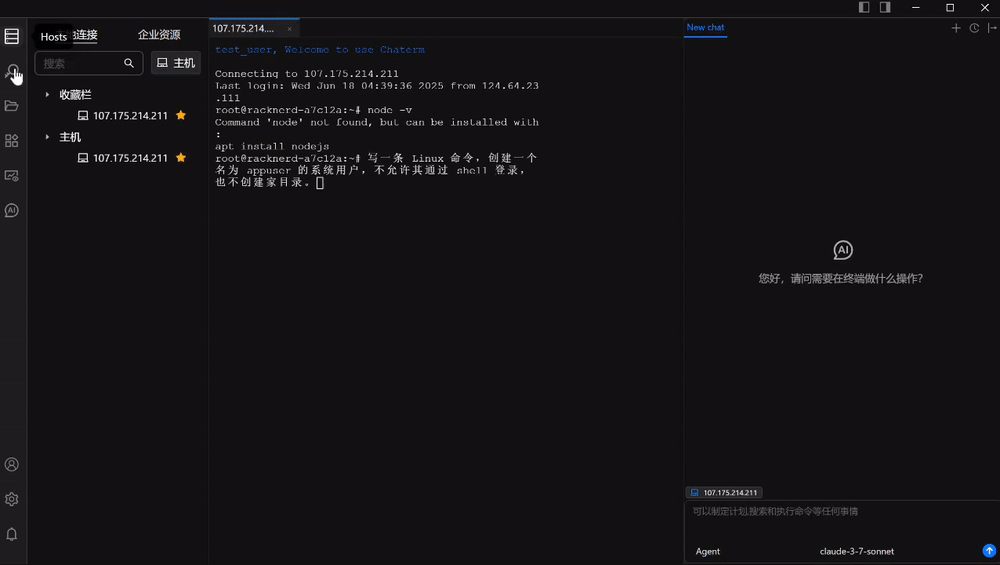Start a new chat with plus icon
Viewport: 1000px width, 565px height.
point(955,28)
